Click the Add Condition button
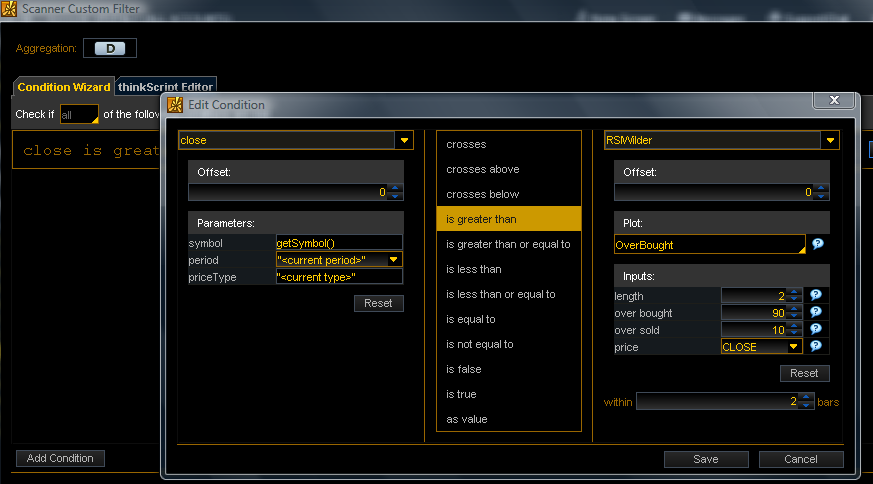Screen dimensions: 873x484 click(60, 458)
